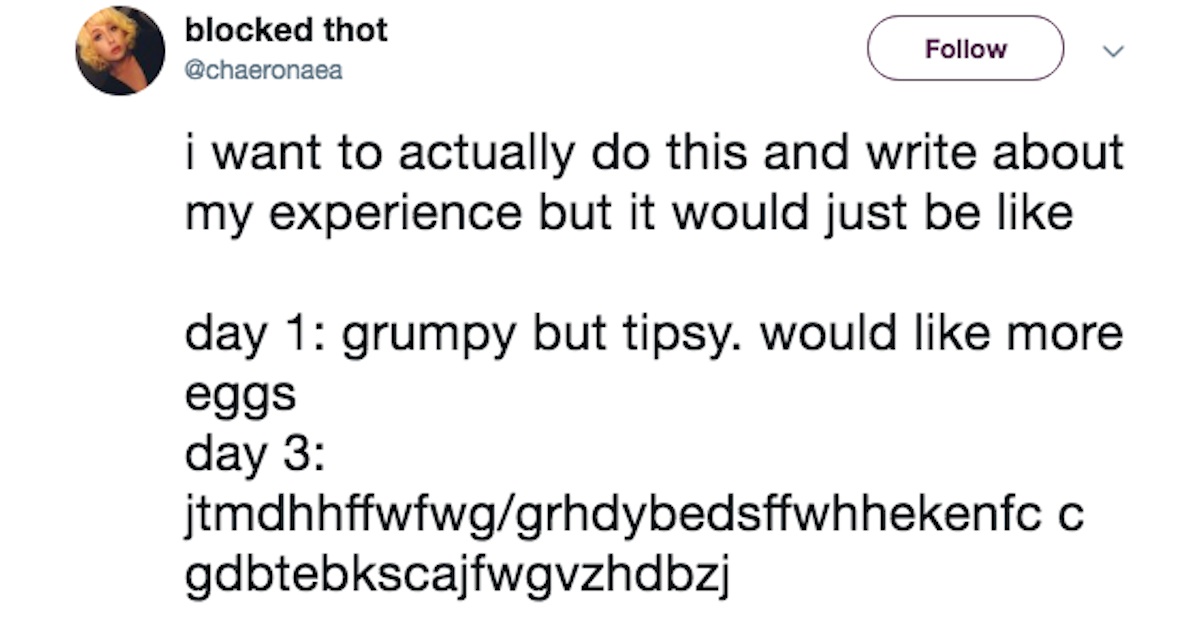Click the "day 1: grumpy but tipsy" line

click(x=654, y=334)
